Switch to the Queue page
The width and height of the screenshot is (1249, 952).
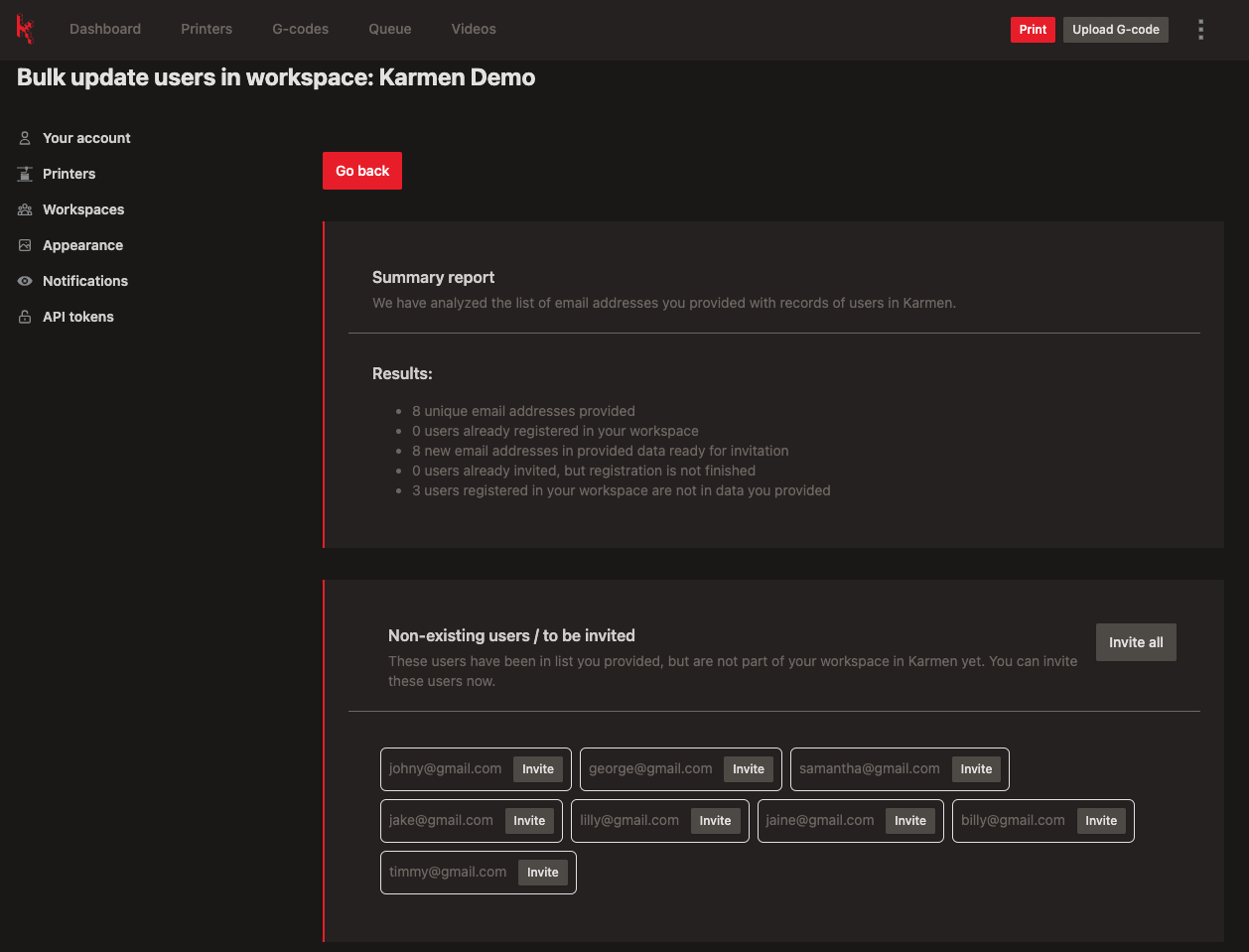click(390, 29)
